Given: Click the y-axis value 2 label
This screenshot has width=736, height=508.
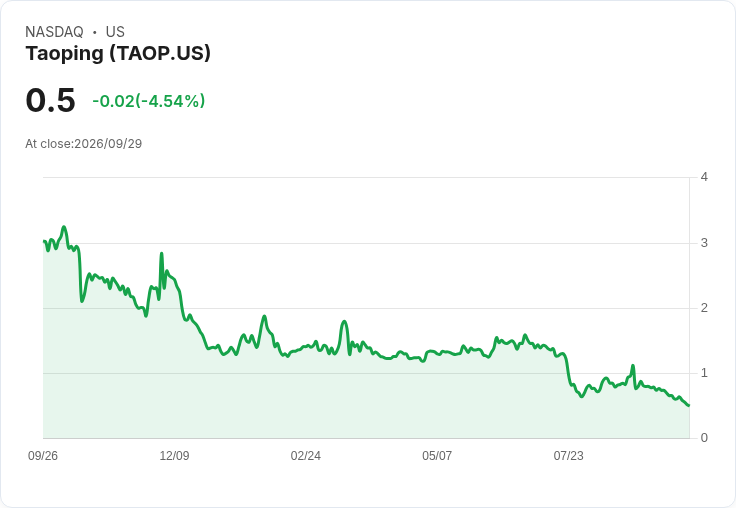Looking at the screenshot, I should coord(704,308).
